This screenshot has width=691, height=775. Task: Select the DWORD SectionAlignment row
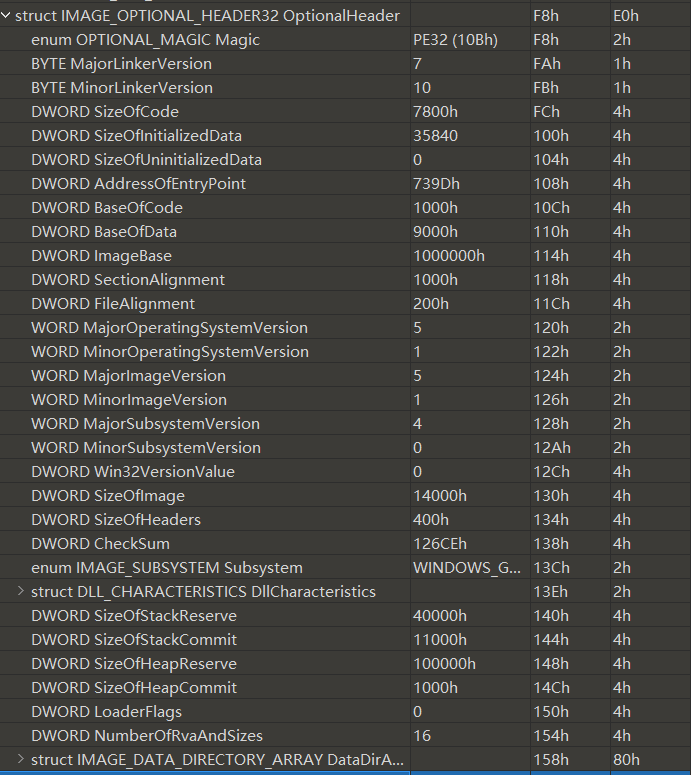(128, 280)
